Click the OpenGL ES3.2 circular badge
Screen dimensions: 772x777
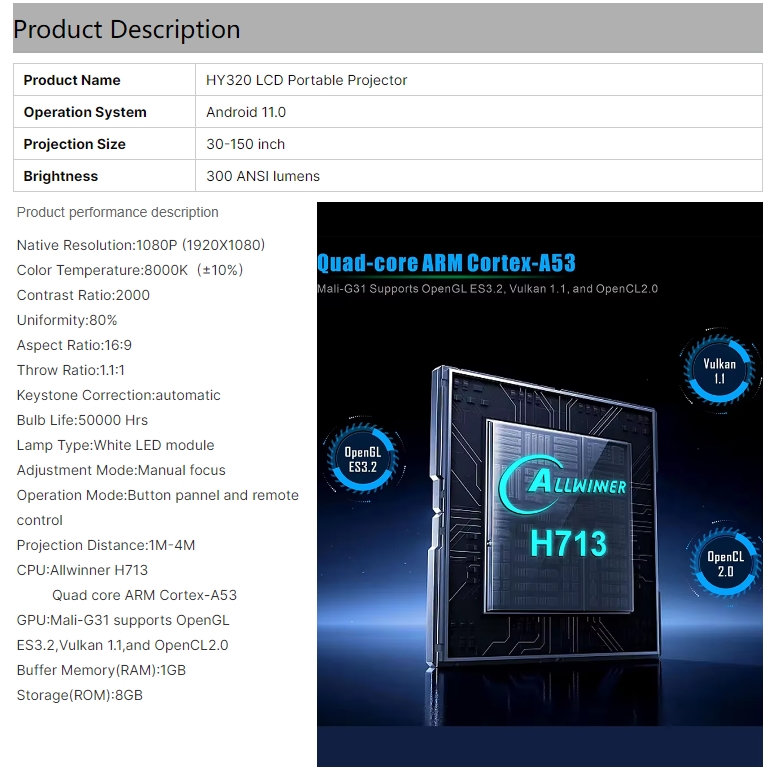pos(363,459)
